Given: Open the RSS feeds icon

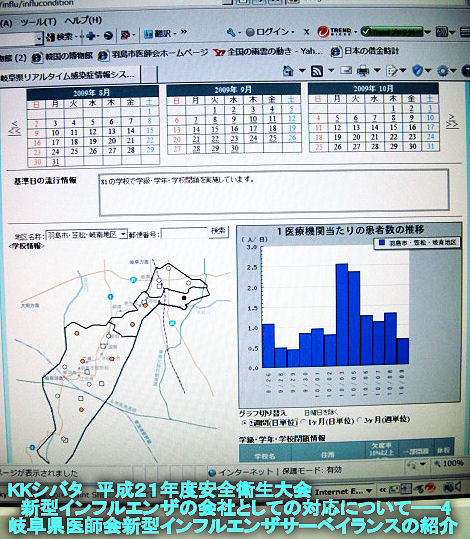Looking at the screenshot, I should 317,71.
